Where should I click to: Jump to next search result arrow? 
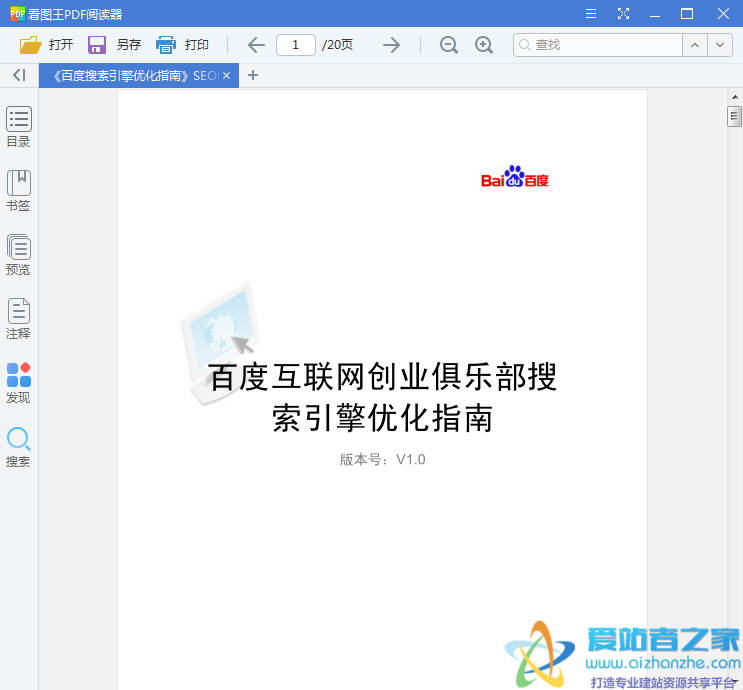pyautogui.click(x=720, y=45)
